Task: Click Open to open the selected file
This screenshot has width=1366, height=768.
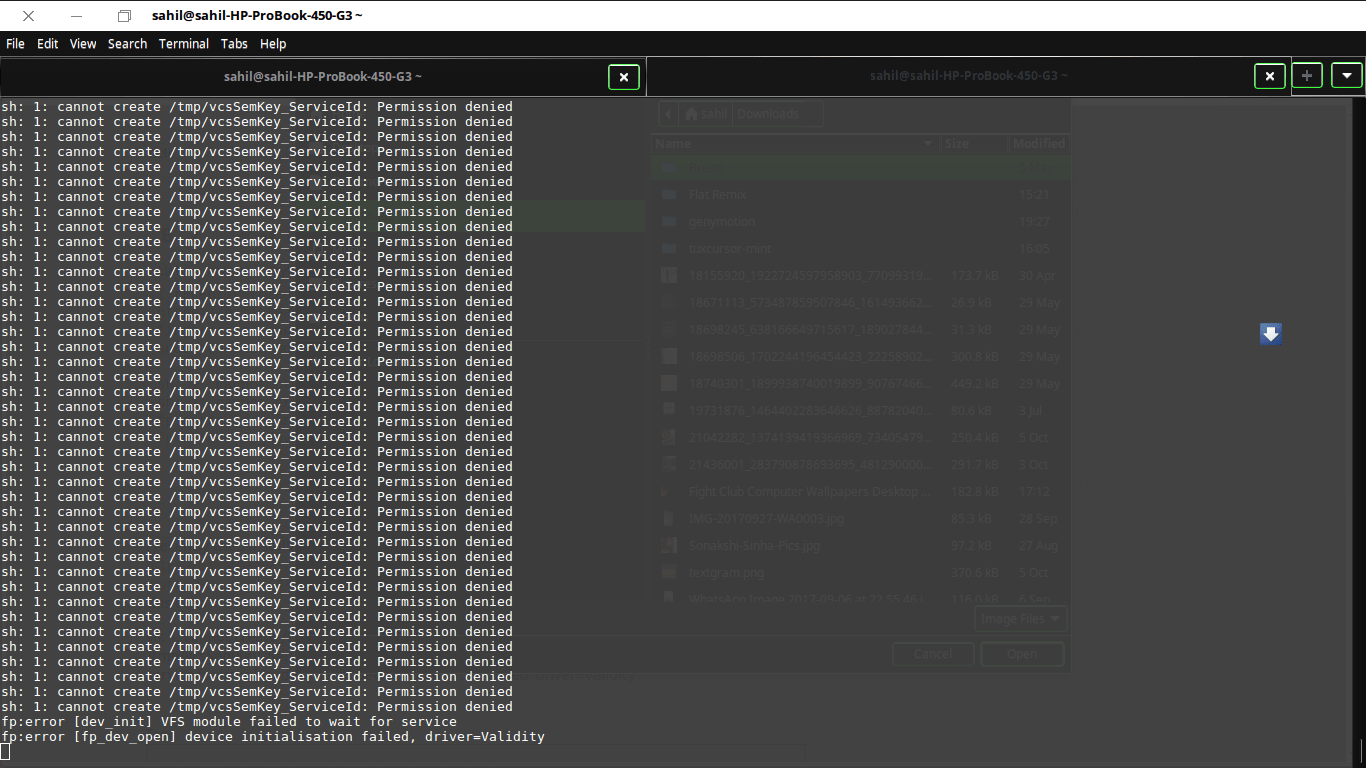Action: pyautogui.click(x=1022, y=653)
